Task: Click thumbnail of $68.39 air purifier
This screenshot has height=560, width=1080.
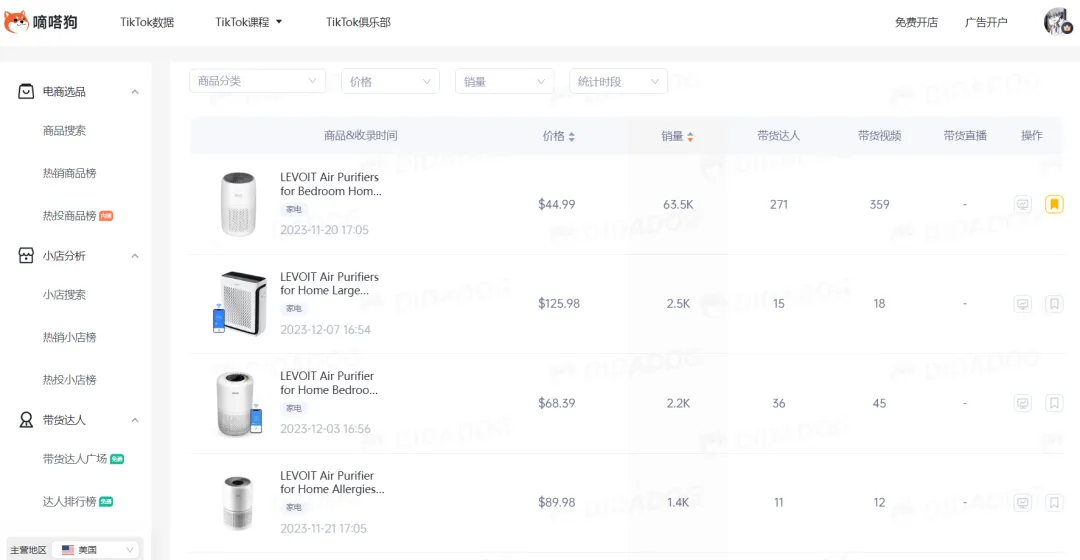Action: pyautogui.click(x=239, y=403)
